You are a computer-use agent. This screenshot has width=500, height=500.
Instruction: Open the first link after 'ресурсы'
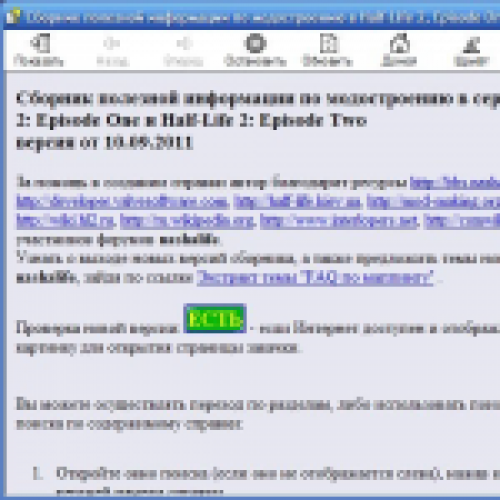[x=455, y=183]
